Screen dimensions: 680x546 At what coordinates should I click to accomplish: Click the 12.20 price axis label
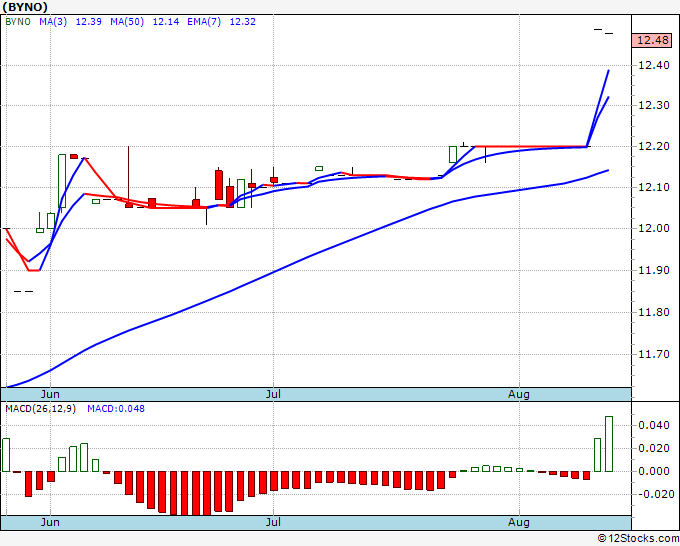click(654, 147)
